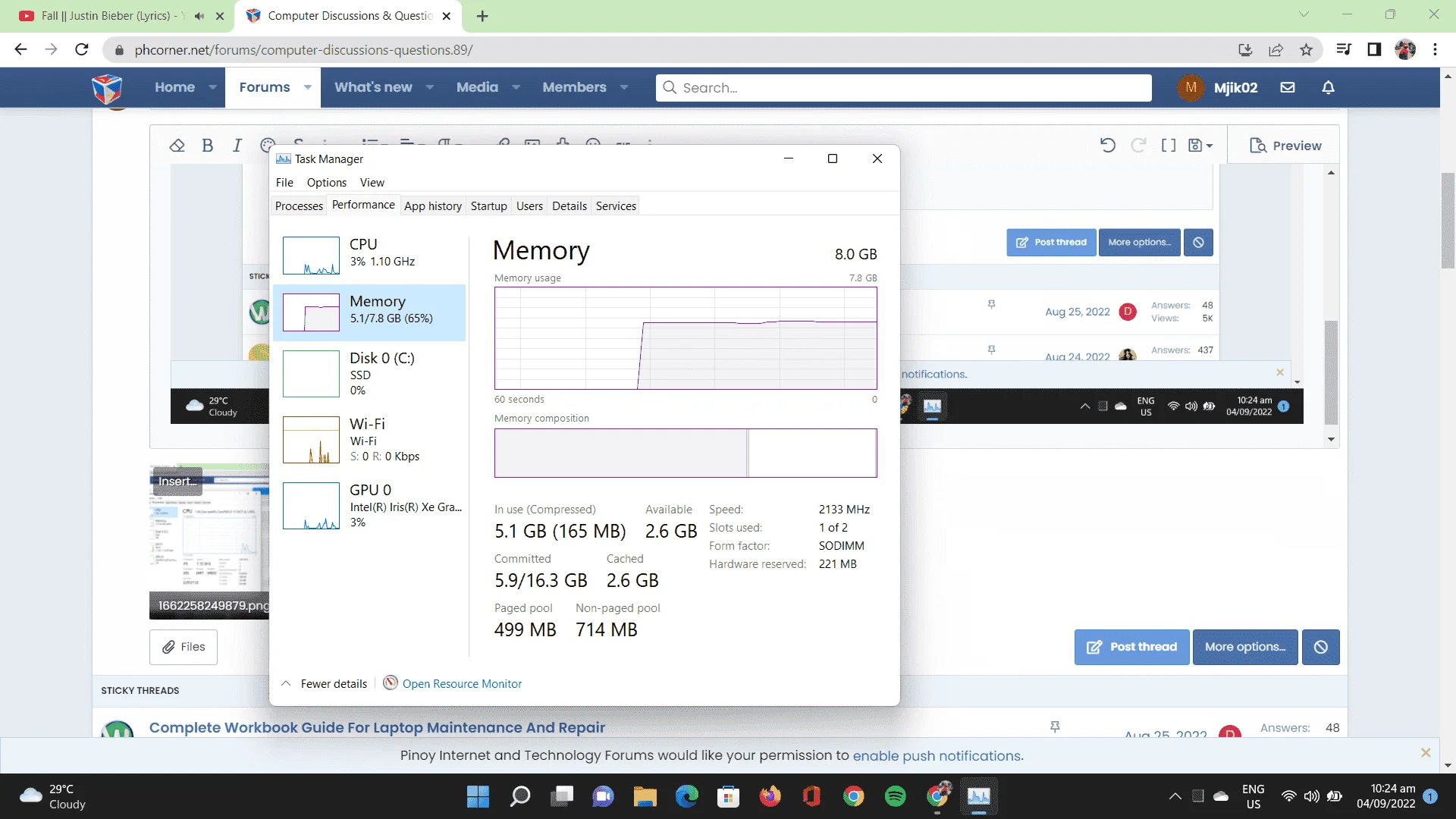Switch to the Services tab
1456x819 pixels.
tap(616, 206)
